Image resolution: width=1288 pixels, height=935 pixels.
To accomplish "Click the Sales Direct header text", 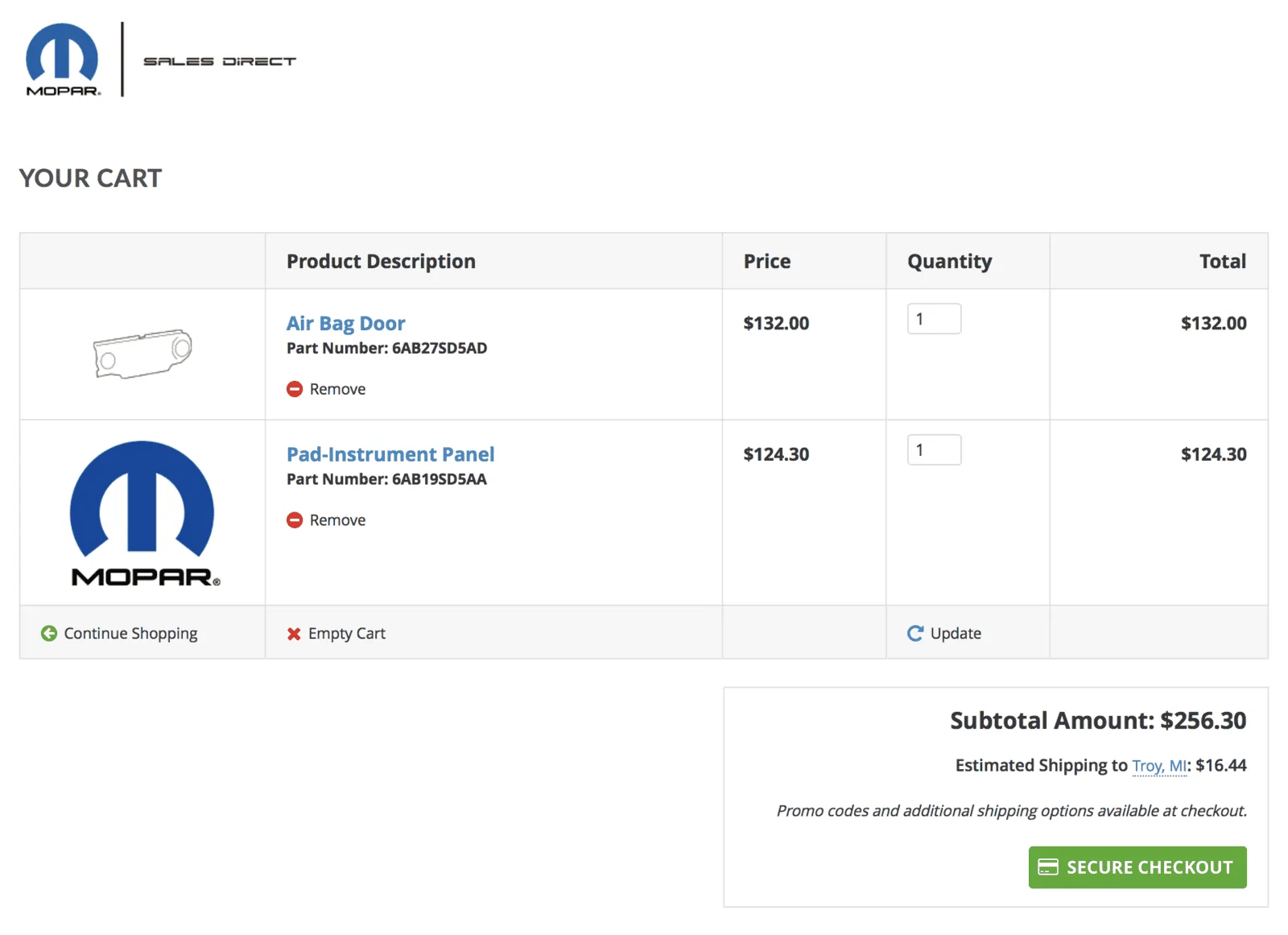I will (x=220, y=61).
